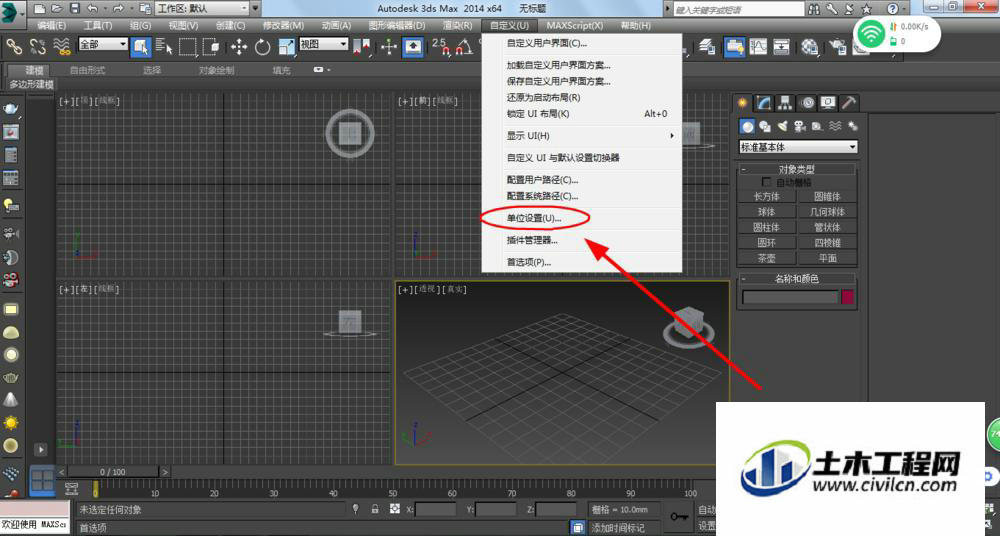Open a file with the folder icon

pyautogui.click(x=57, y=9)
